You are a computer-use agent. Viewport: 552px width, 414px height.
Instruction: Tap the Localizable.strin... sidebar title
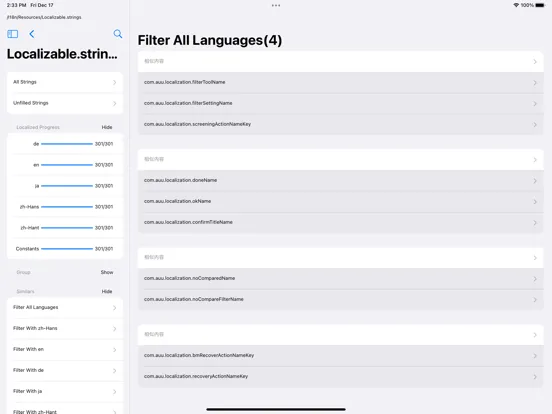[x=62, y=54]
